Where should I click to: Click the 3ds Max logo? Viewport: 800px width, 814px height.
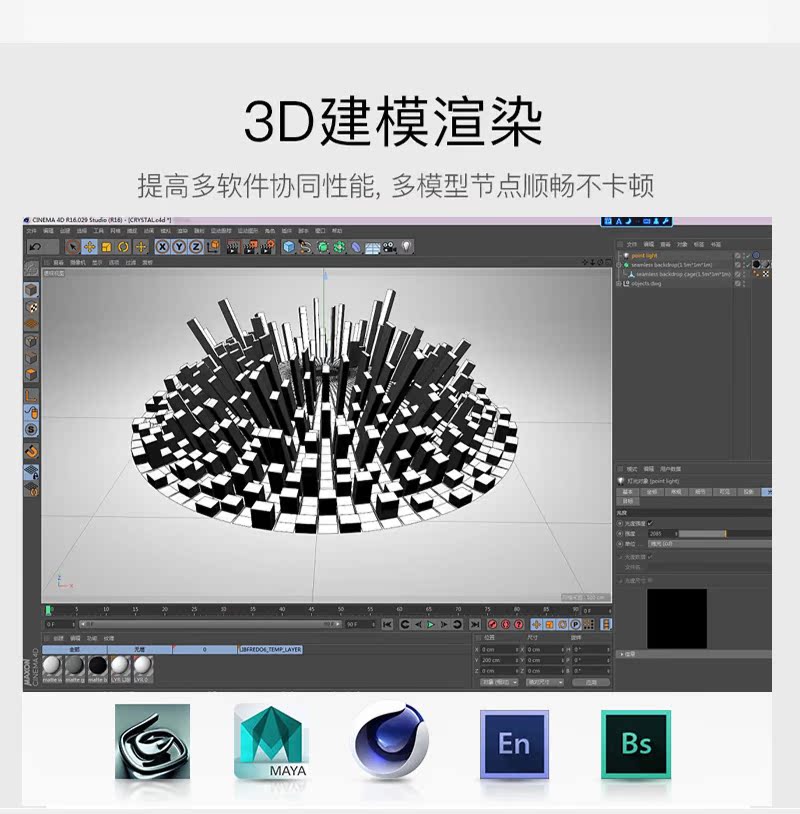tap(152, 741)
